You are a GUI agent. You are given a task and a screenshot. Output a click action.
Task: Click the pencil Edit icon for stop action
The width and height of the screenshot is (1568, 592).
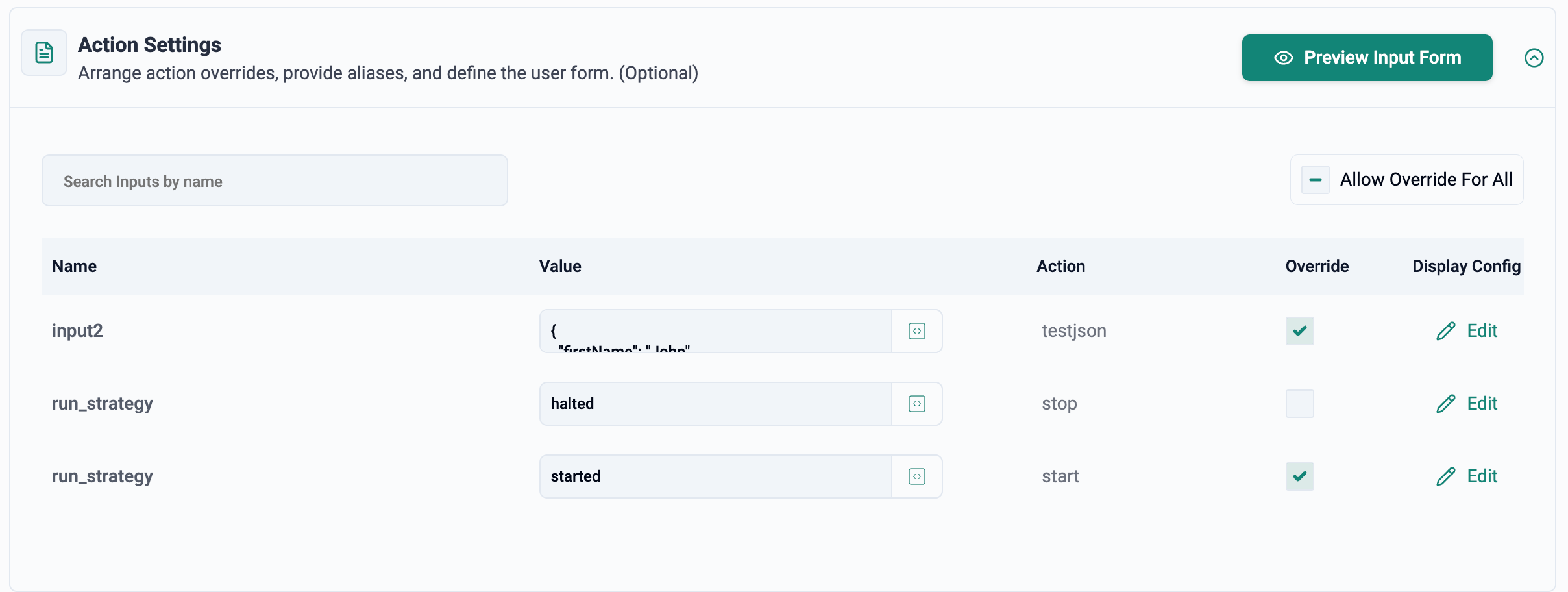(1446, 404)
